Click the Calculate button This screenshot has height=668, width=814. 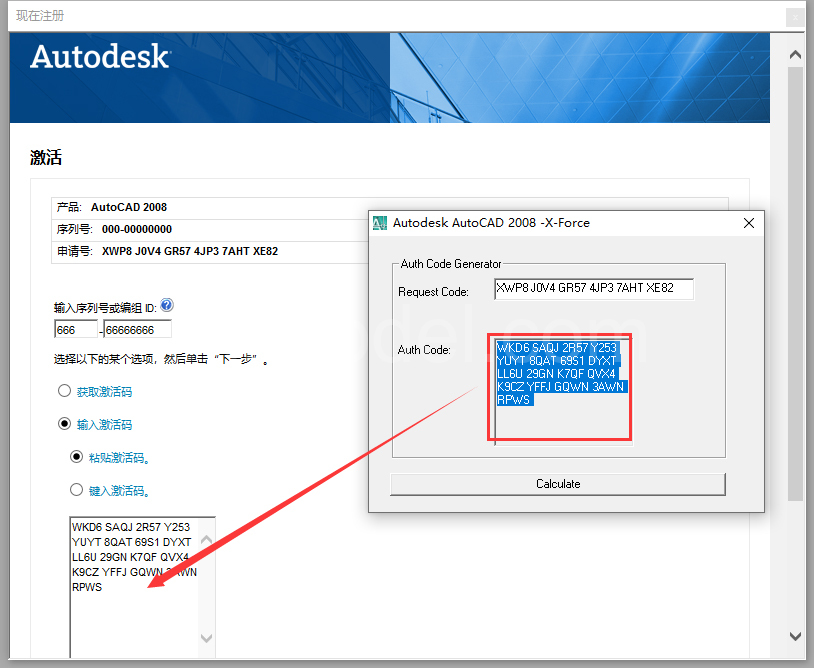pyautogui.click(x=558, y=484)
